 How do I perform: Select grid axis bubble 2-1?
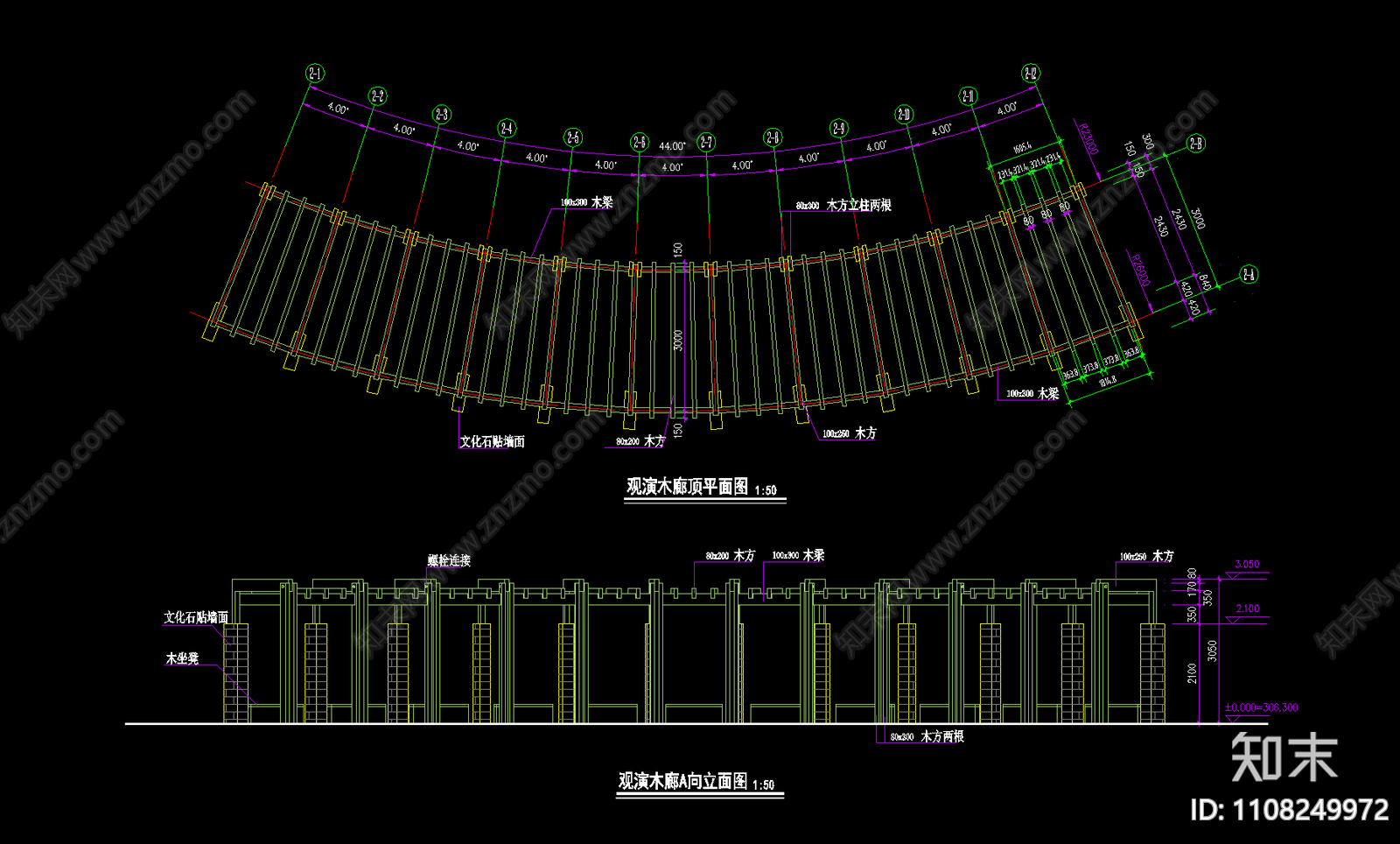point(314,74)
